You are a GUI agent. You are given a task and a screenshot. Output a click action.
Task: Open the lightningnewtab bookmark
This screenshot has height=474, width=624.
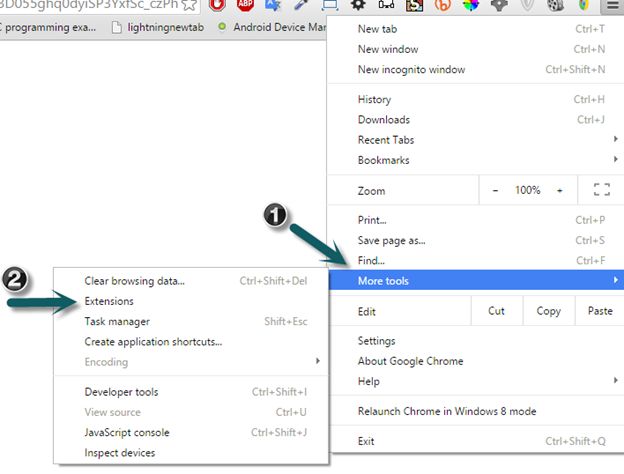pos(158,27)
